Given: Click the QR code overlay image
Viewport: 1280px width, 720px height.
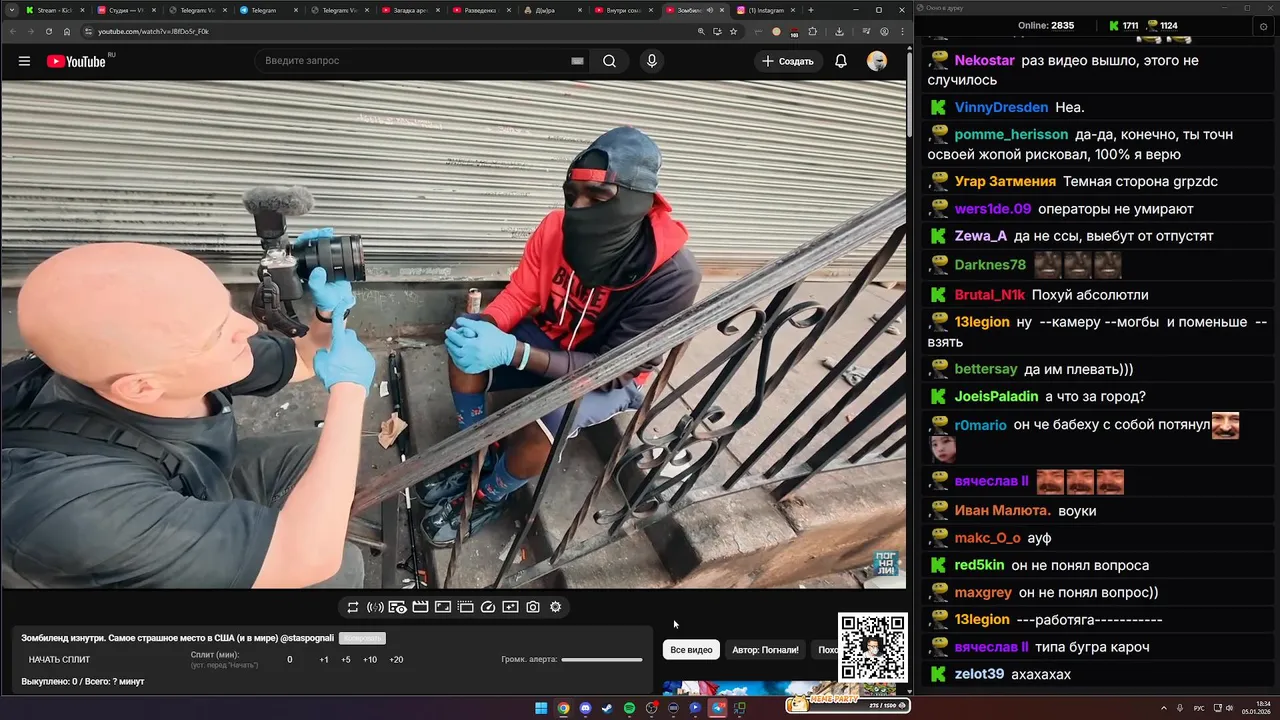Looking at the screenshot, I should [873, 648].
